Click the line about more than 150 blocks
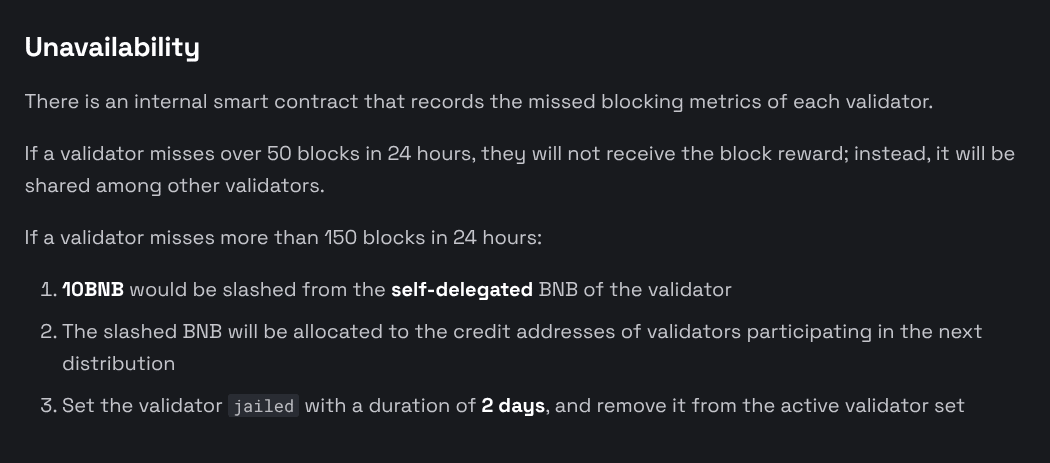The width and height of the screenshot is (1050, 463). (283, 238)
